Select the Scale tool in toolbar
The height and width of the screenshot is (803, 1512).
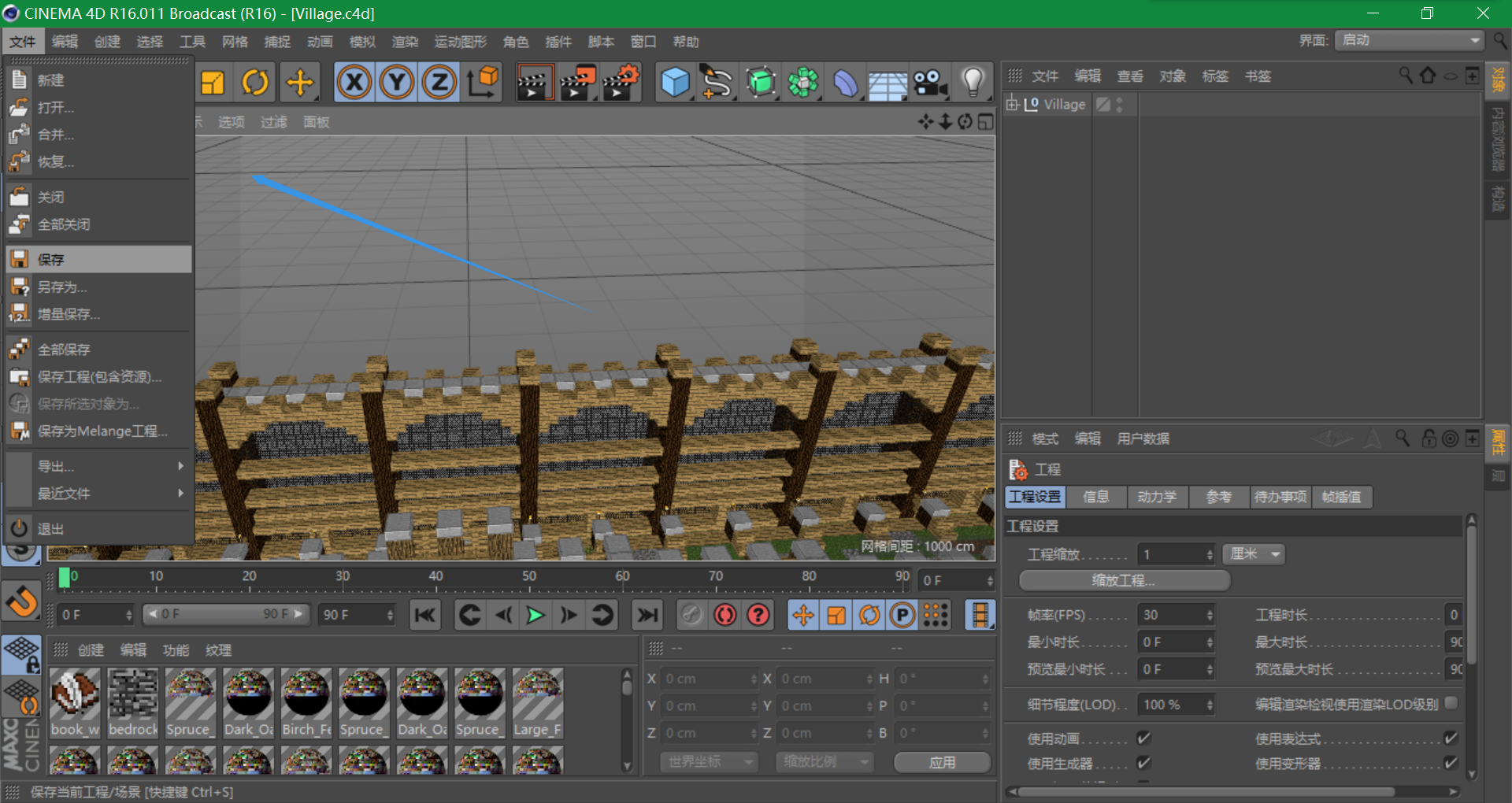(213, 82)
